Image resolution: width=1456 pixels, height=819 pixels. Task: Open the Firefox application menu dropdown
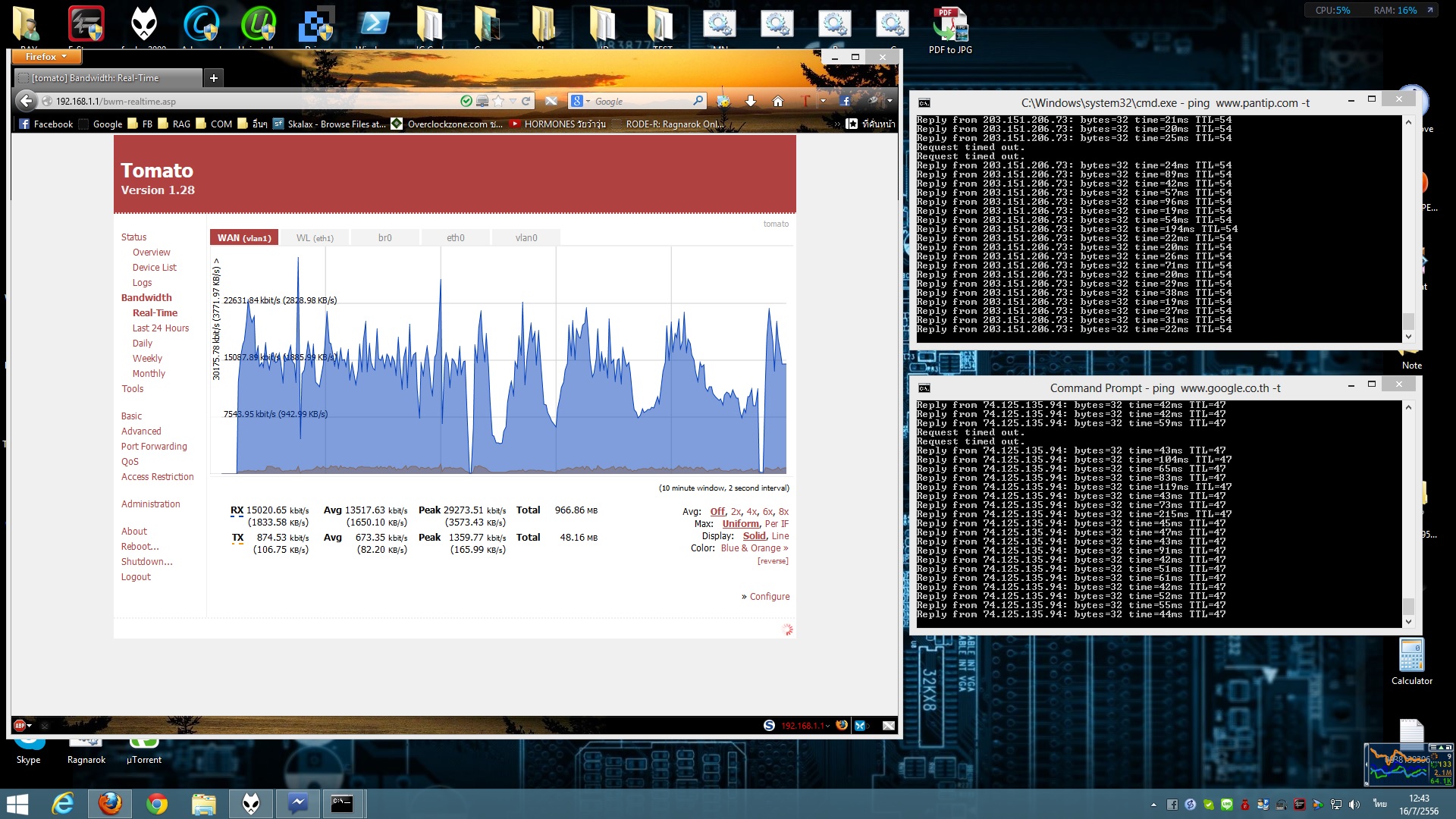(45, 57)
